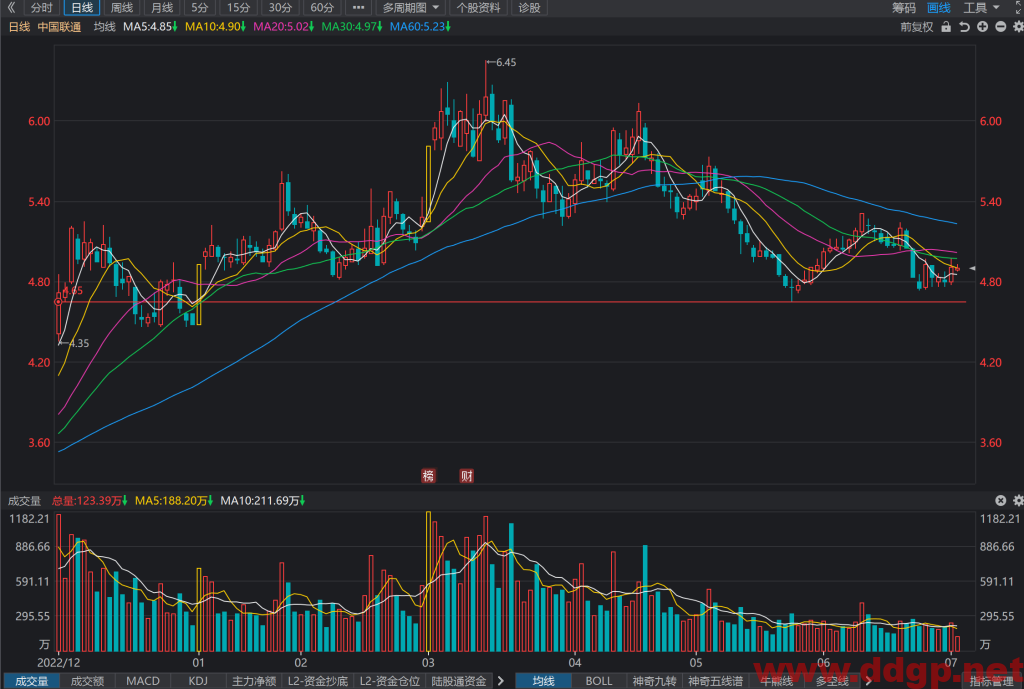This screenshot has width=1024, height=689.
Task: Select the 神奇五线谱 main indicator tab
Action: tap(715, 681)
